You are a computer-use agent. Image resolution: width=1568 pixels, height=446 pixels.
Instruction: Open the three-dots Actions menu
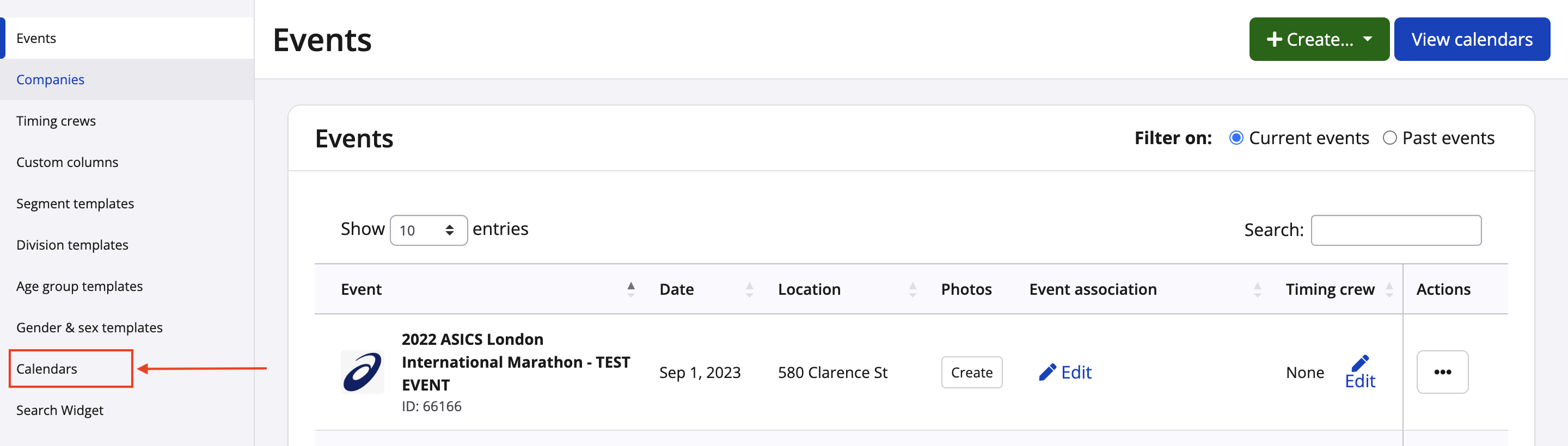[1442, 372]
